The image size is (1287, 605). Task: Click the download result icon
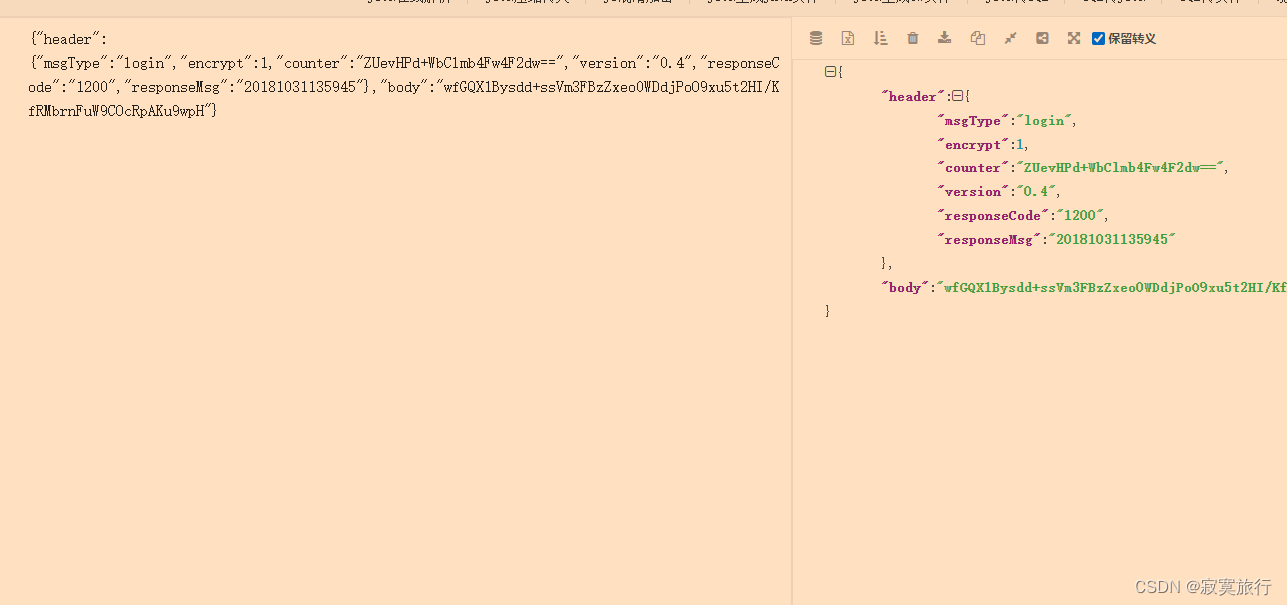[x=944, y=37]
